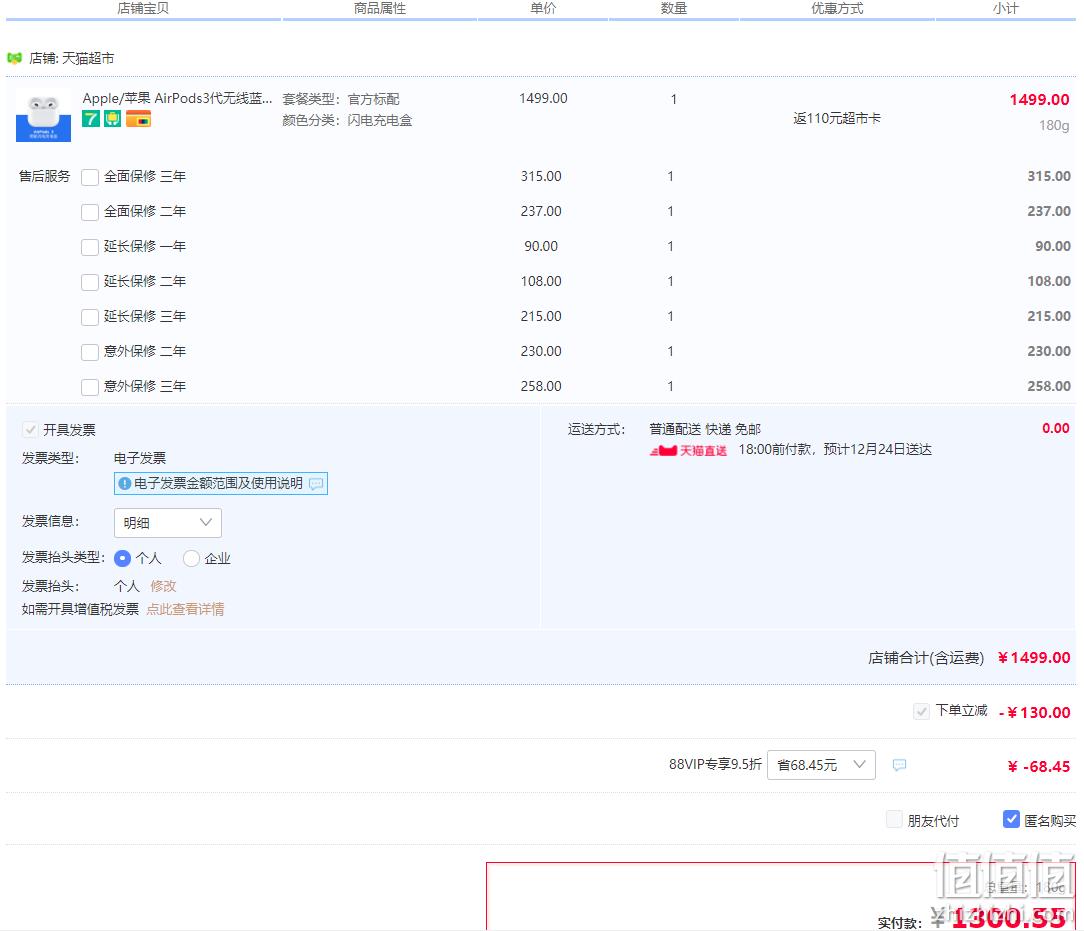Click the green Tmall supermarket shop icon
This screenshot has height=931, width=1084.
(x=14, y=58)
